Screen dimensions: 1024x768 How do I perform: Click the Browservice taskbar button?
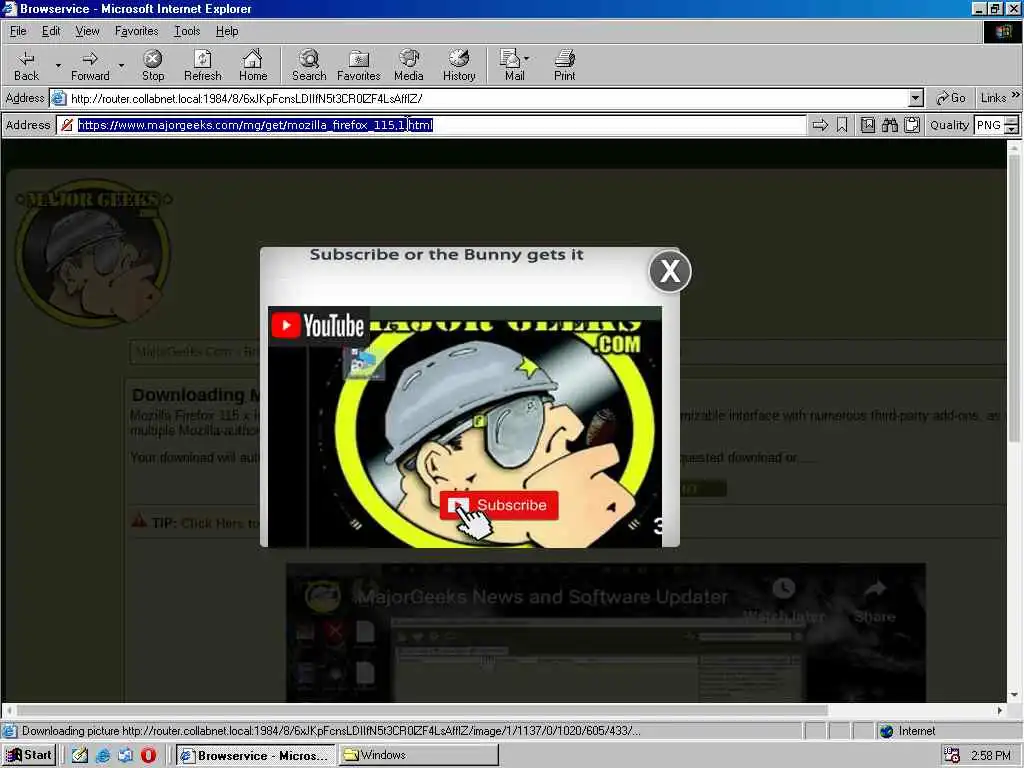pyautogui.click(x=255, y=755)
